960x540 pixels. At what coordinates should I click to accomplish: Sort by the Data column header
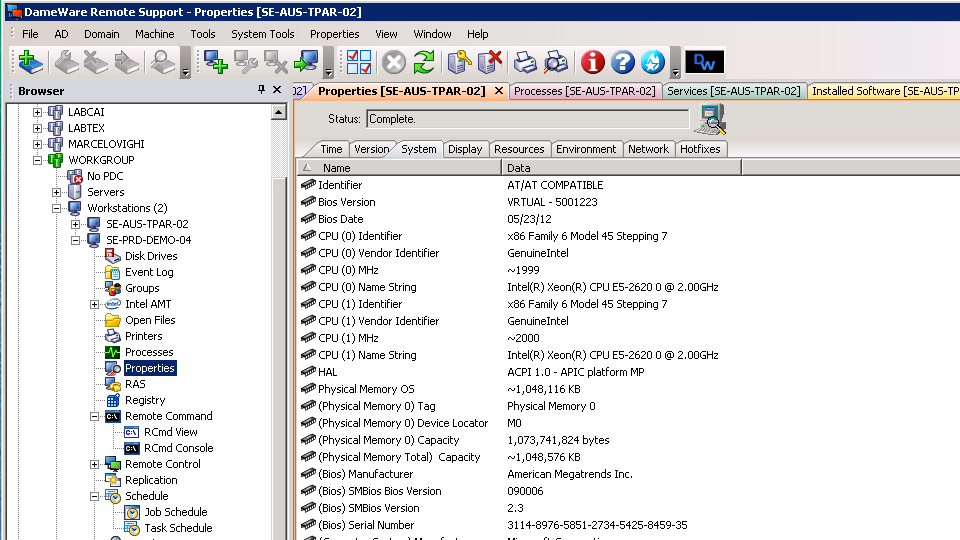pyautogui.click(x=621, y=168)
